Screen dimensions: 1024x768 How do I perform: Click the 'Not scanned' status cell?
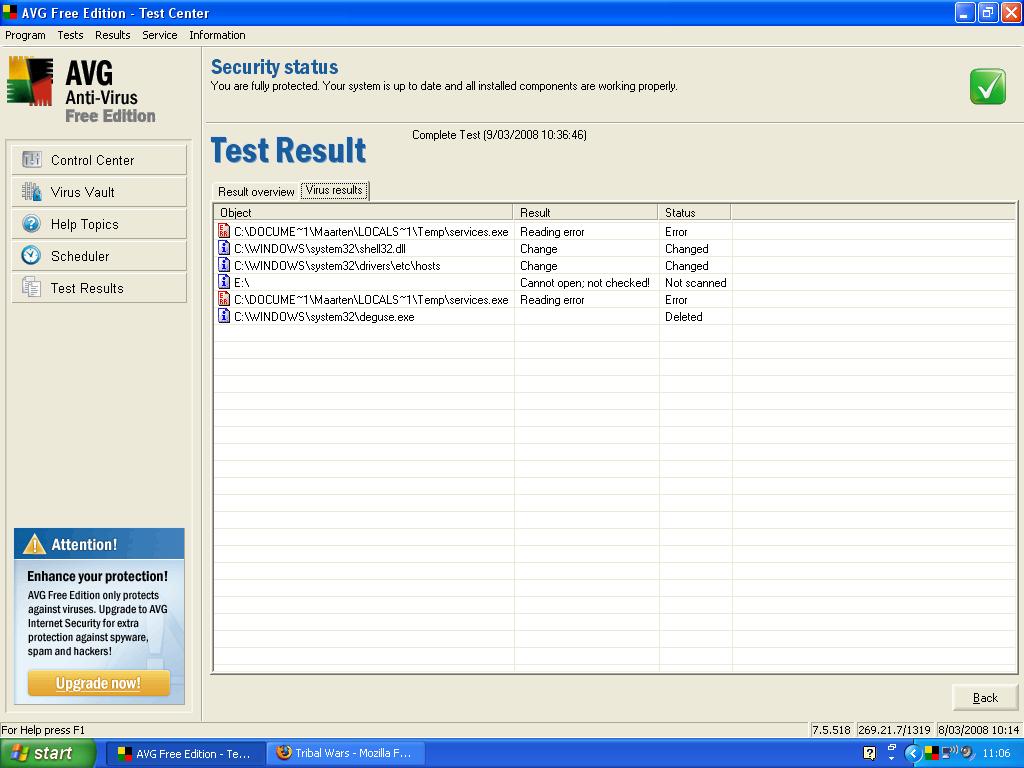[x=696, y=283]
